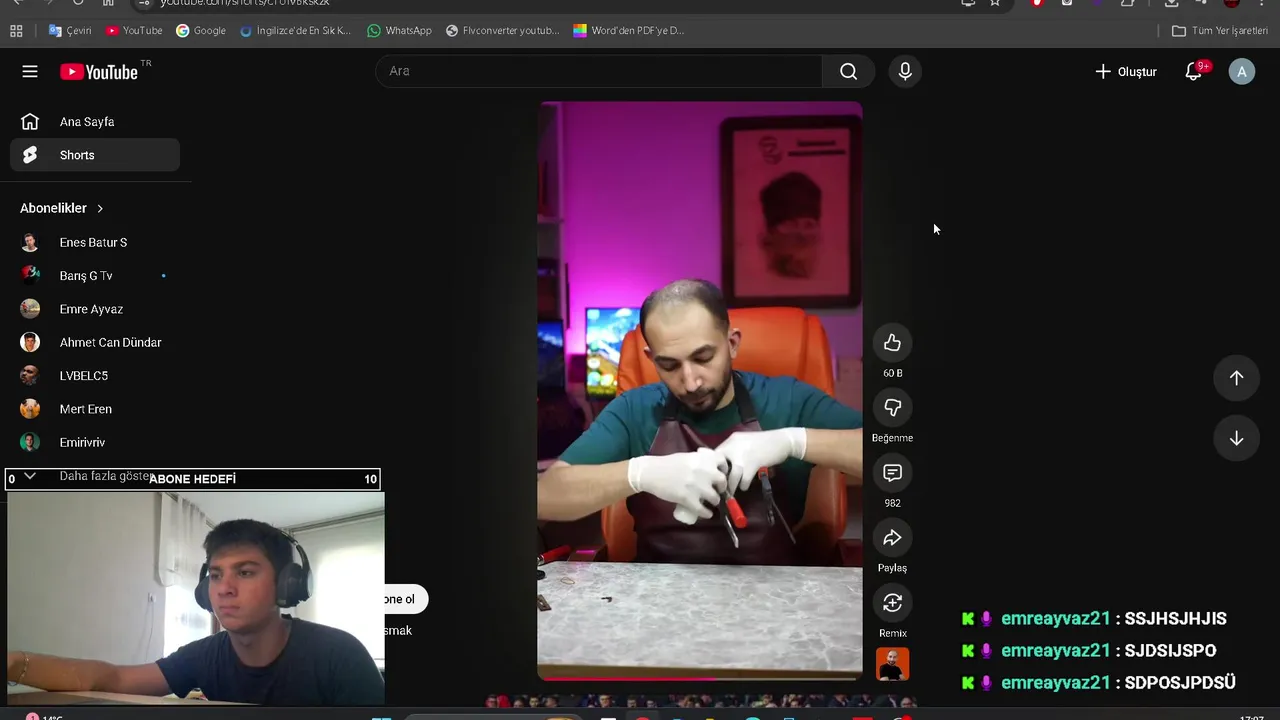1280x720 pixels.
Task: Open the YouTube hamburger guide menu
Action: (x=30, y=71)
